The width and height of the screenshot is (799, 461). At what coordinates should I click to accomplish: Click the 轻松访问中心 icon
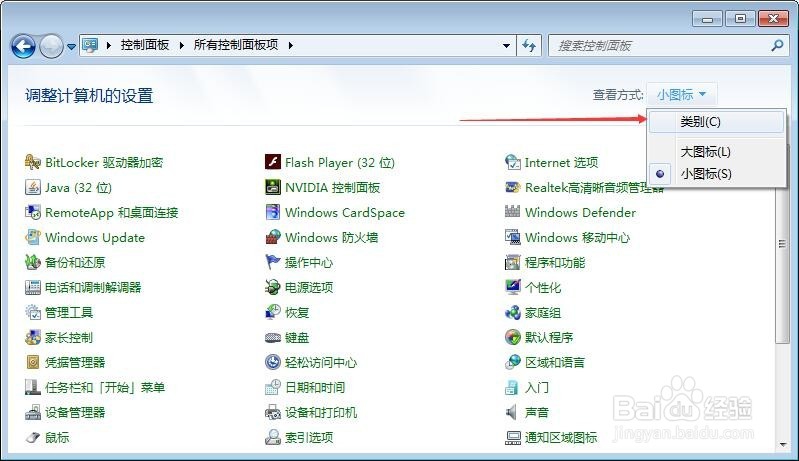click(x=273, y=362)
